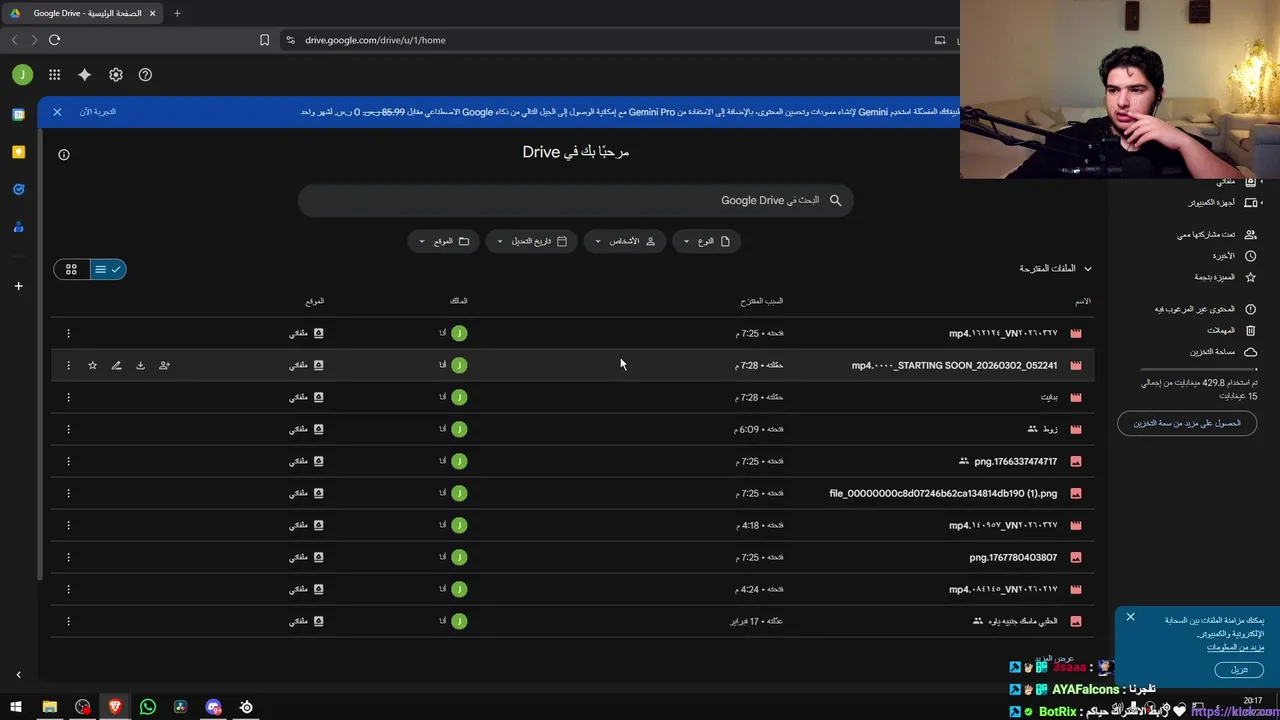Open the Windows Start menu
1280x720 pixels.
[16, 707]
